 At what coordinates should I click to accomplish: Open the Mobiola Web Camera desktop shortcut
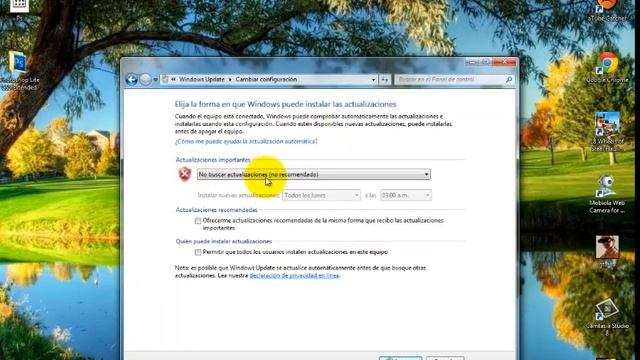[x=607, y=195]
